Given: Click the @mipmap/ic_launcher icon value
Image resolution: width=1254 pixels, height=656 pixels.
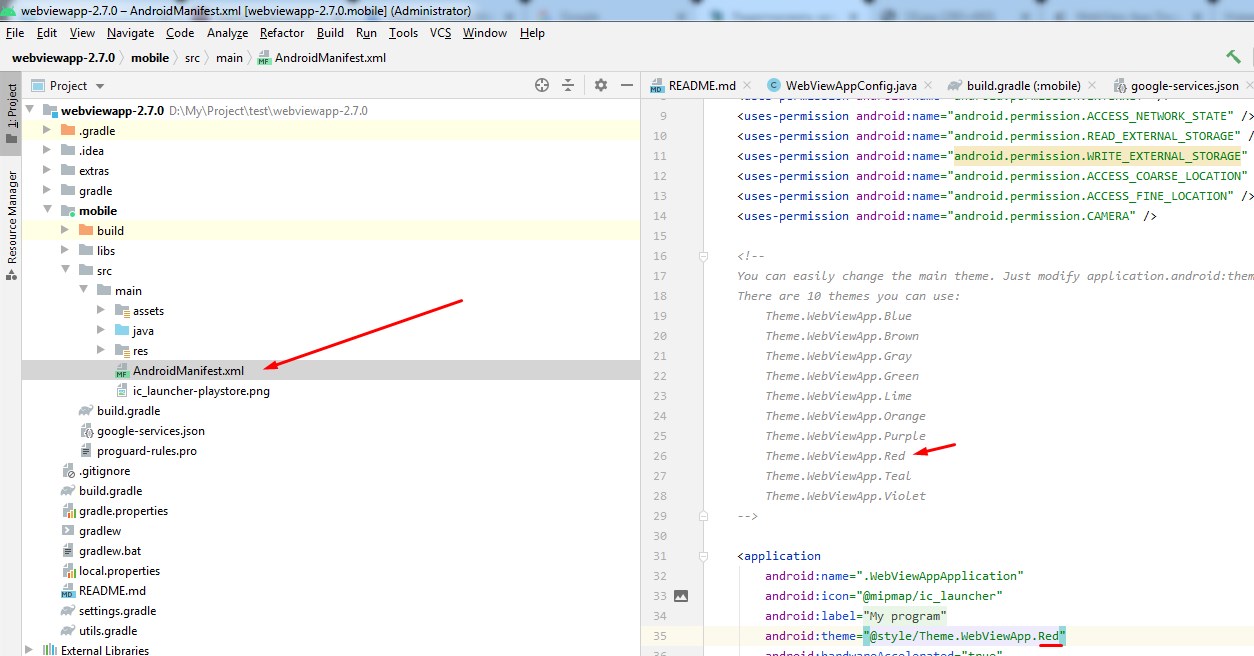Looking at the screenshot, I should pos(931,596).
